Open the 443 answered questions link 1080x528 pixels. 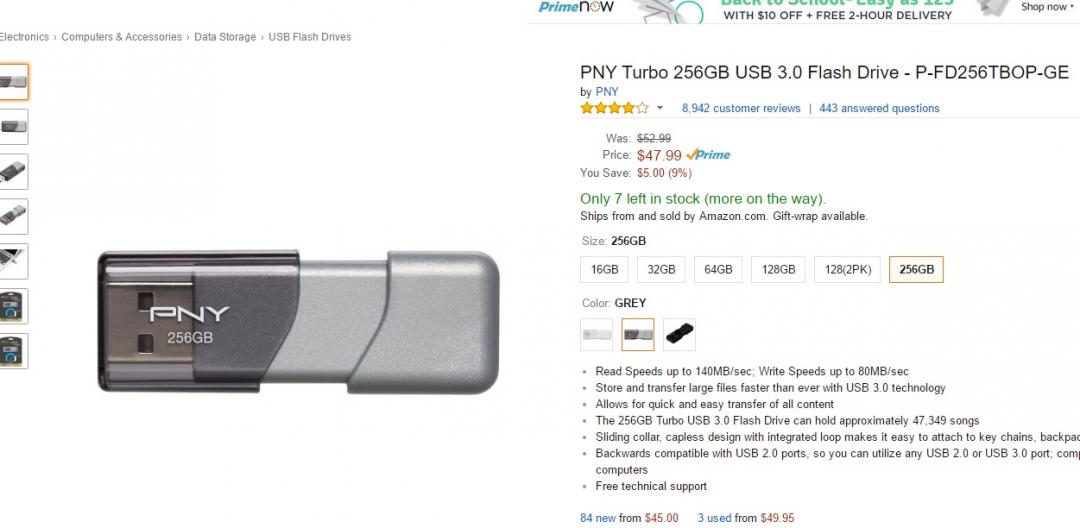pyautogui.click(x=879, y=108)
